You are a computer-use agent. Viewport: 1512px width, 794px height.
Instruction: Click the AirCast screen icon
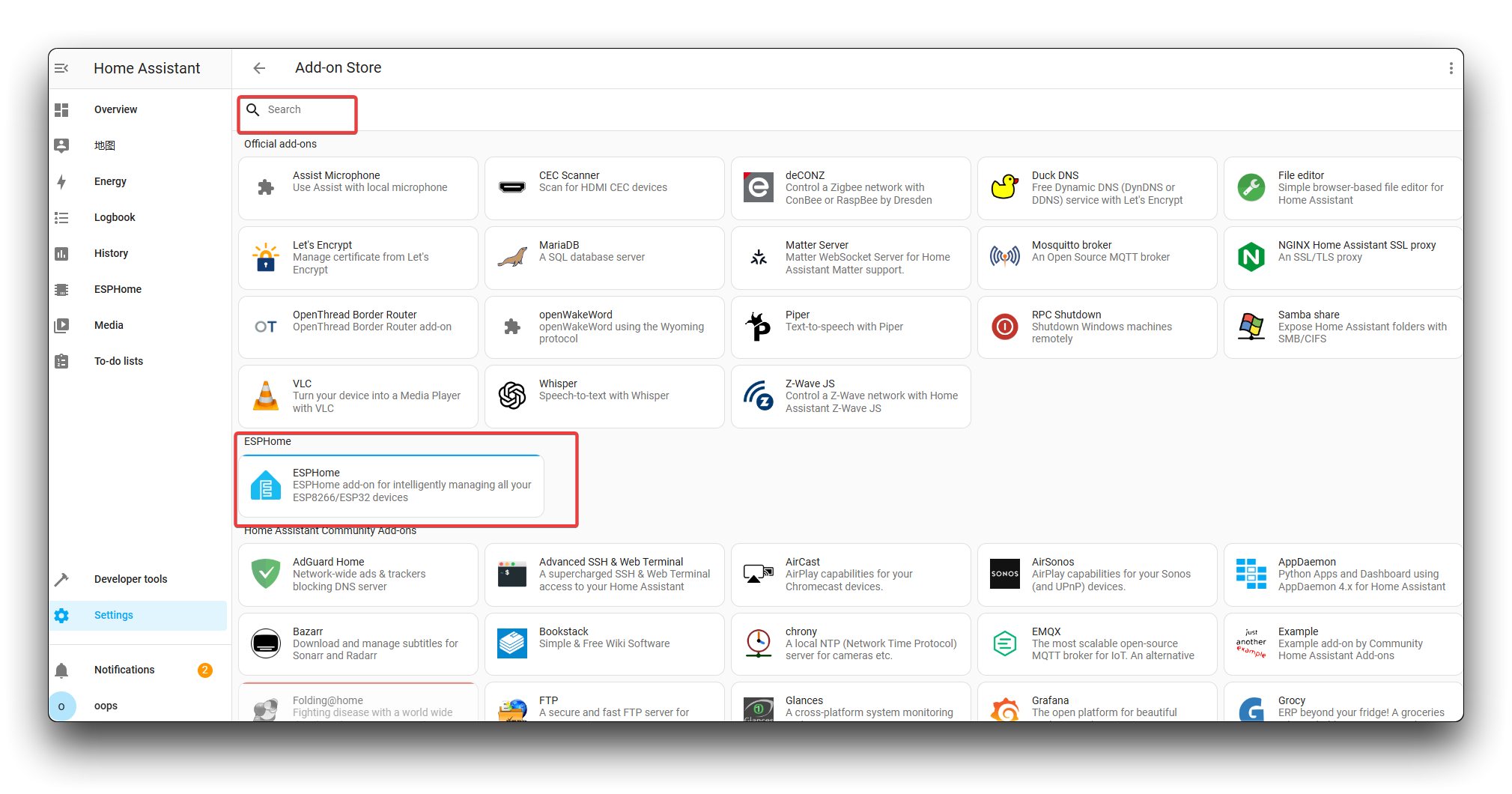pos(759,575)
